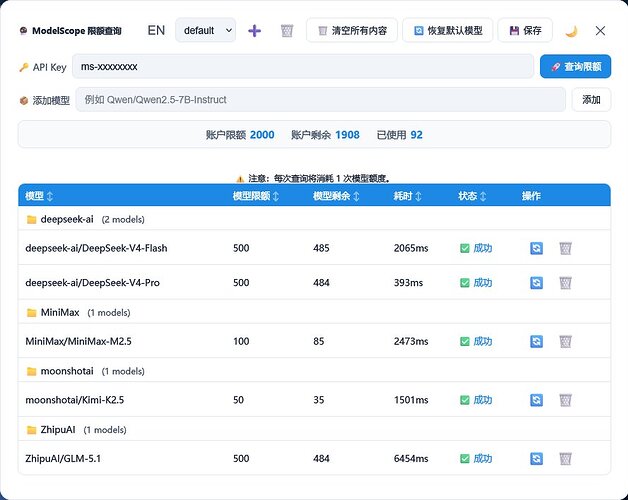Sort by the 模型 column header
Screen dimensions: 628x500
click(x=39, y=196)
